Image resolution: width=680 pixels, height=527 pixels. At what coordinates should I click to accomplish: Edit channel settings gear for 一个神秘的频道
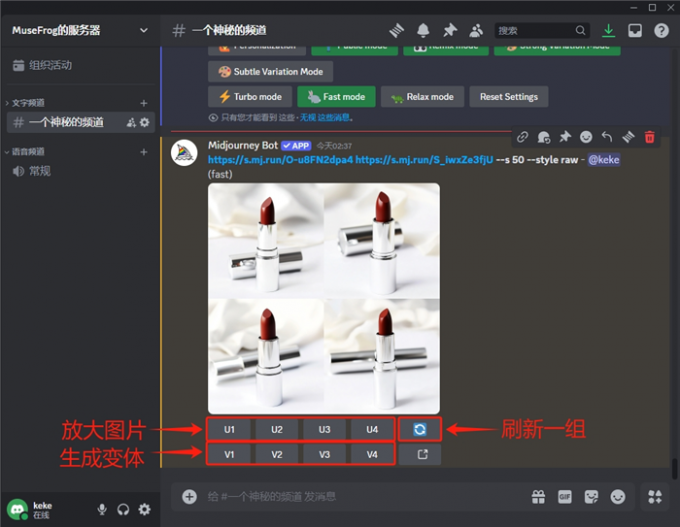pyautogui.click(x=144, y=122)
